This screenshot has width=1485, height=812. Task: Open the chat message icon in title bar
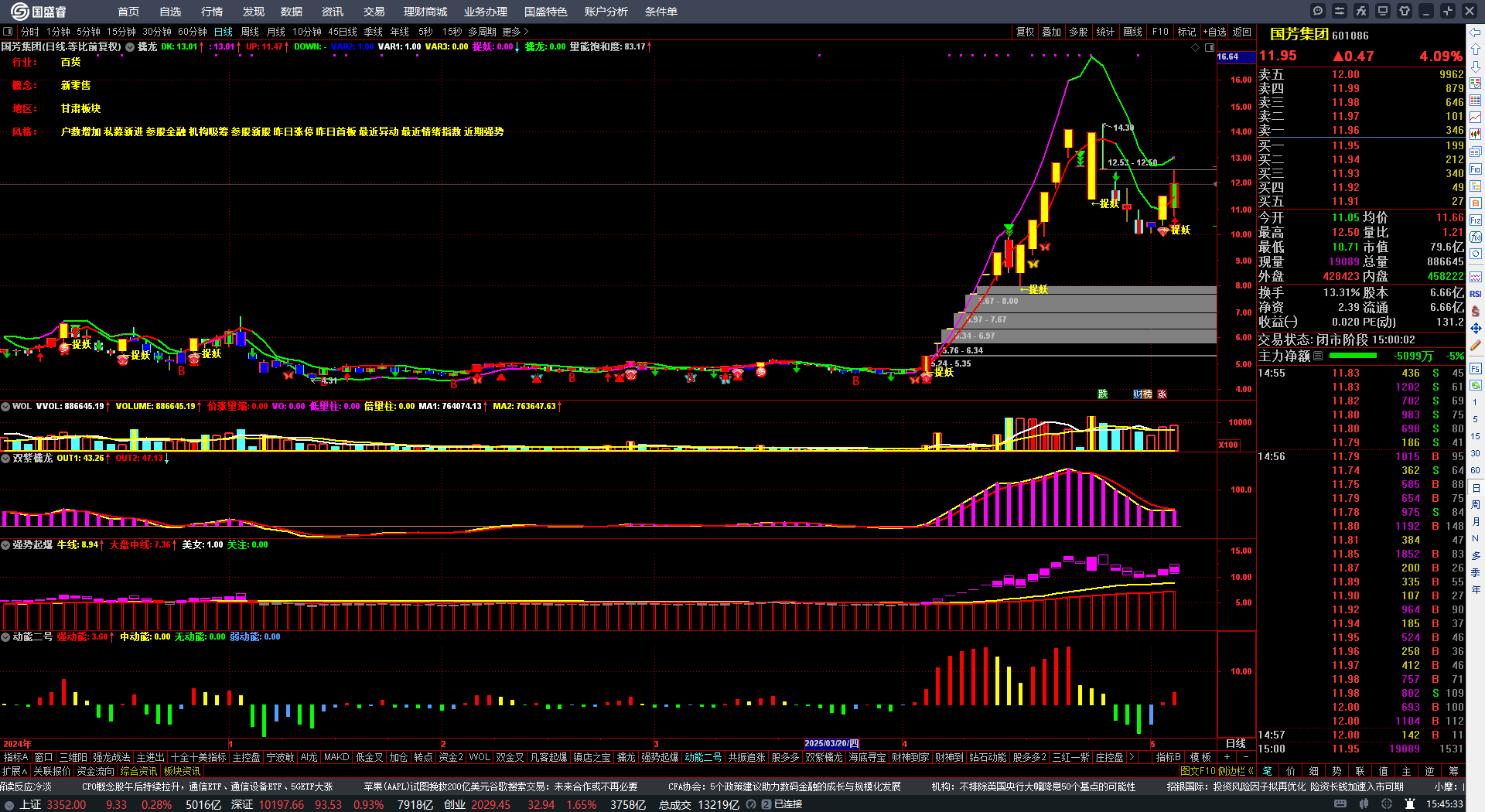pyautogui.click(x=1318, y=11)
